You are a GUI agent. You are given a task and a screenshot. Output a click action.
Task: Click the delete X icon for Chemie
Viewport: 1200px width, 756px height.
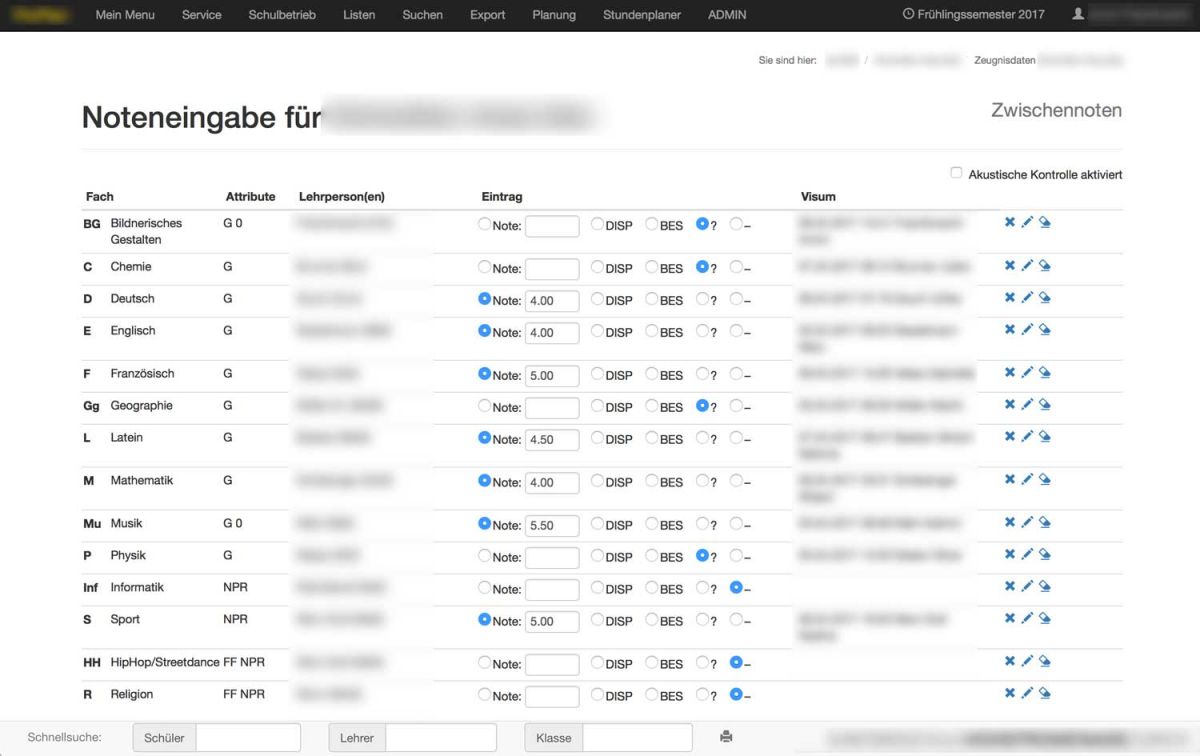point(1010,266)
